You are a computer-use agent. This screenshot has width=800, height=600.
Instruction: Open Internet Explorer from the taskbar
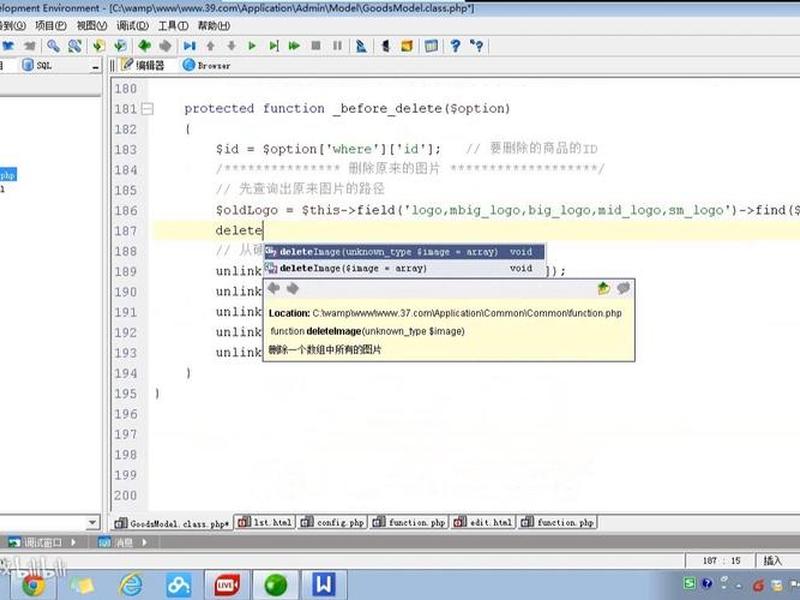pos(131,585)
